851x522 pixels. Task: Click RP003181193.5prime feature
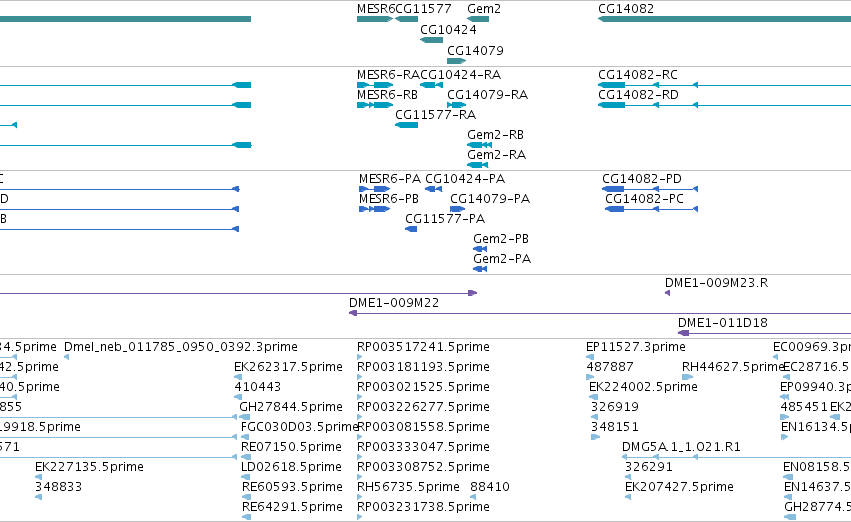click(423, 367)
